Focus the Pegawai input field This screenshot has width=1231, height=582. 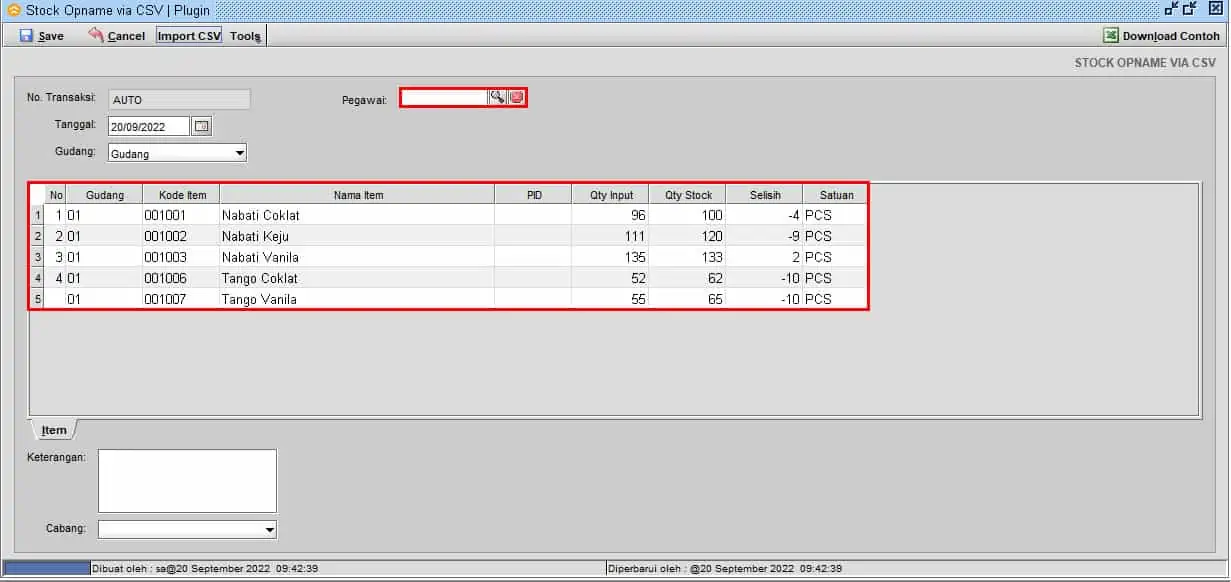(x=445, y=97)
